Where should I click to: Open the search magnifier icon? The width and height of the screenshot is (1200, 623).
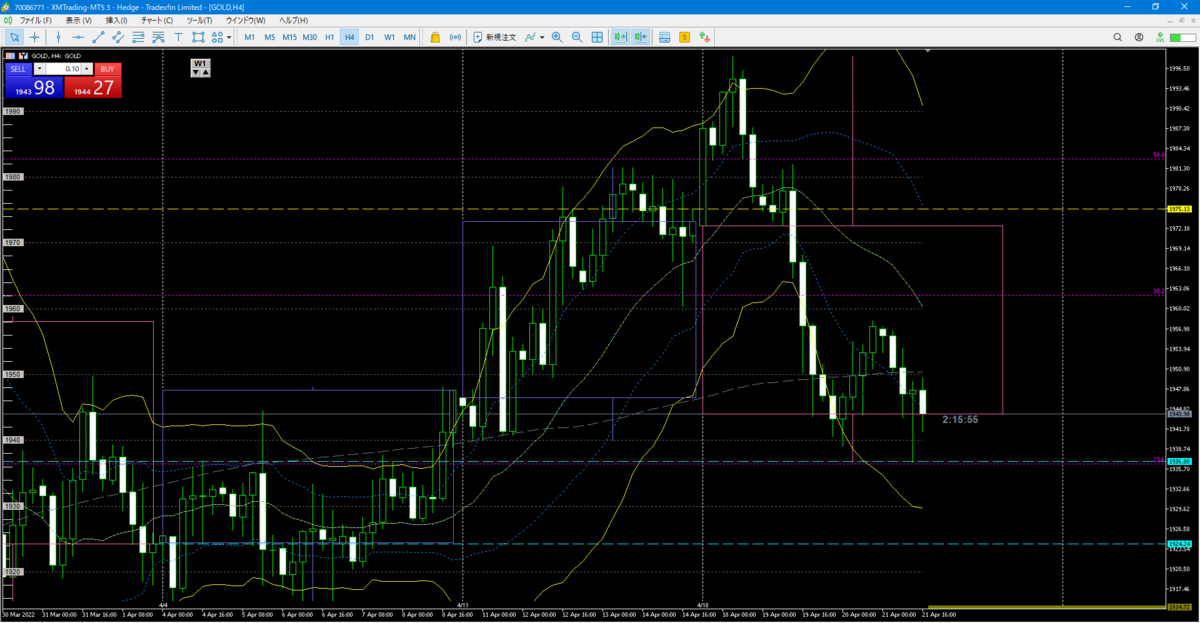1118,37
